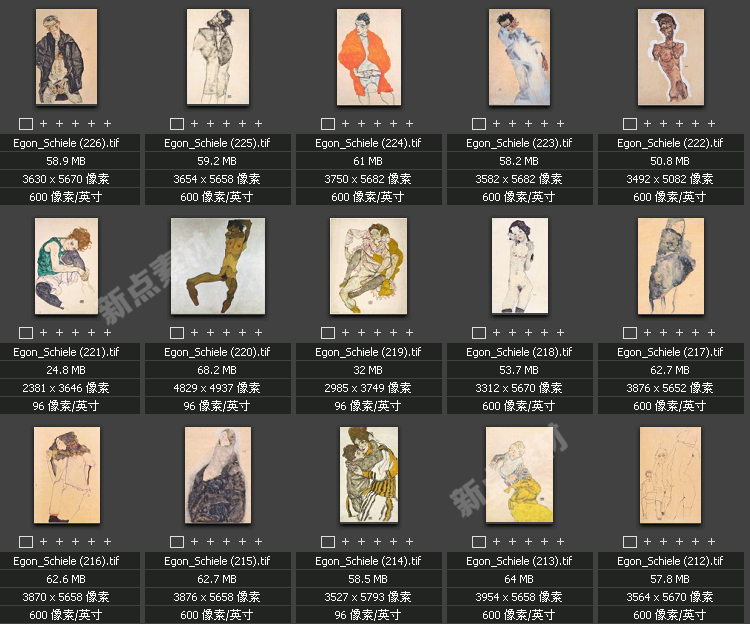The width and height of the screenshot is (750, 624).
Task: Select the Egon_Schiele (221) thumbnail image
Action: 66,266
